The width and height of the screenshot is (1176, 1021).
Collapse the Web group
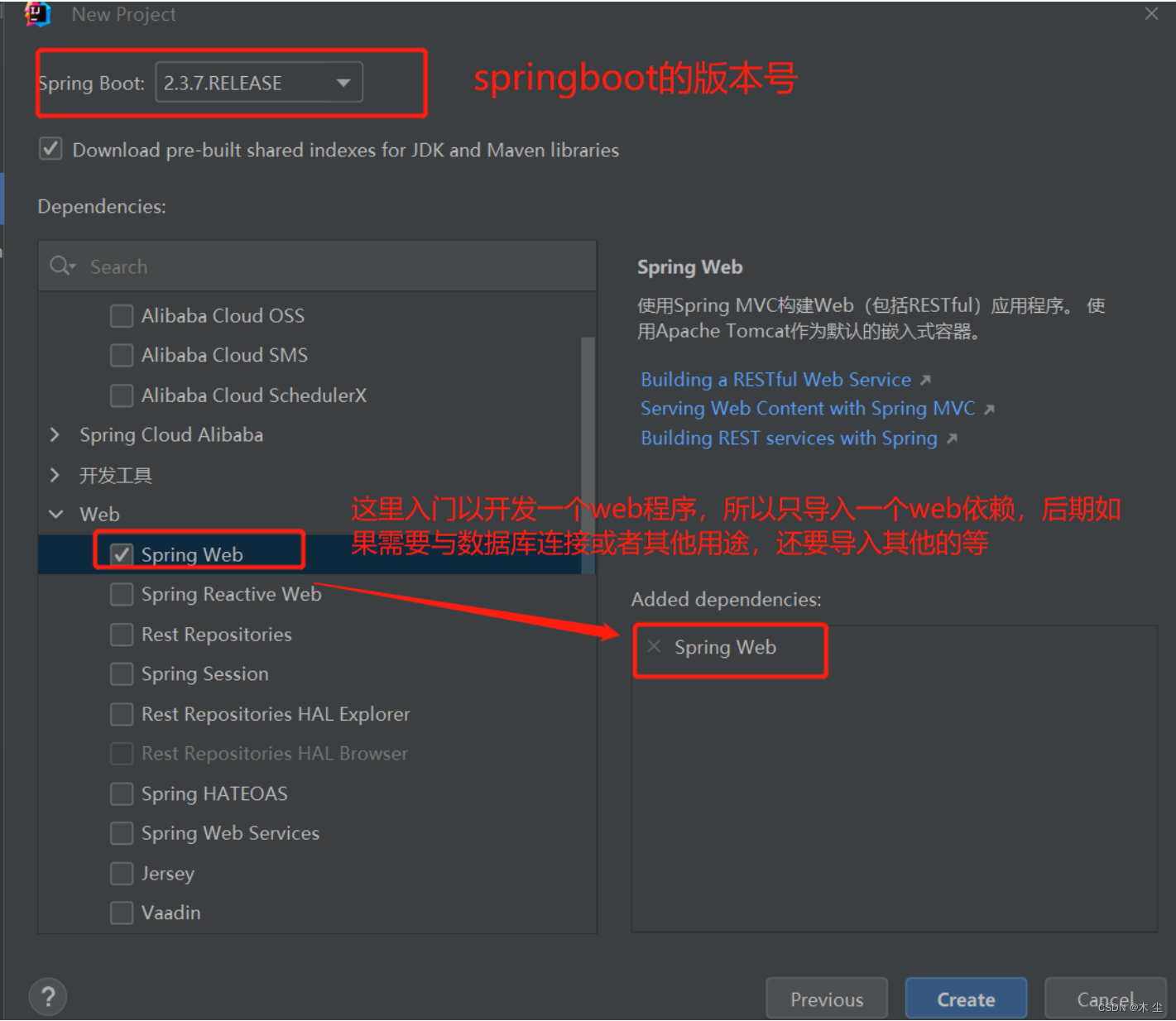point(55,514)
